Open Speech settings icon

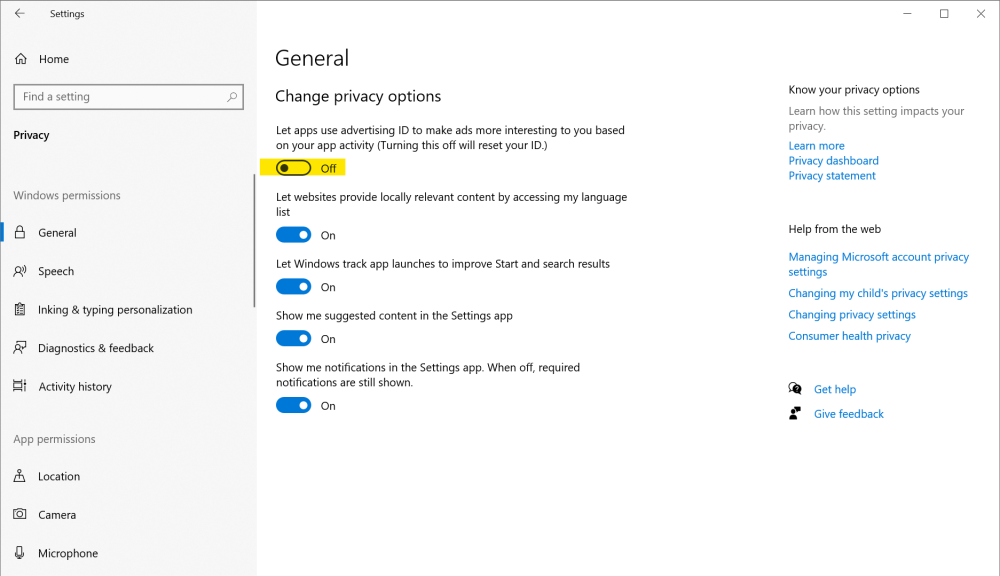20,271
